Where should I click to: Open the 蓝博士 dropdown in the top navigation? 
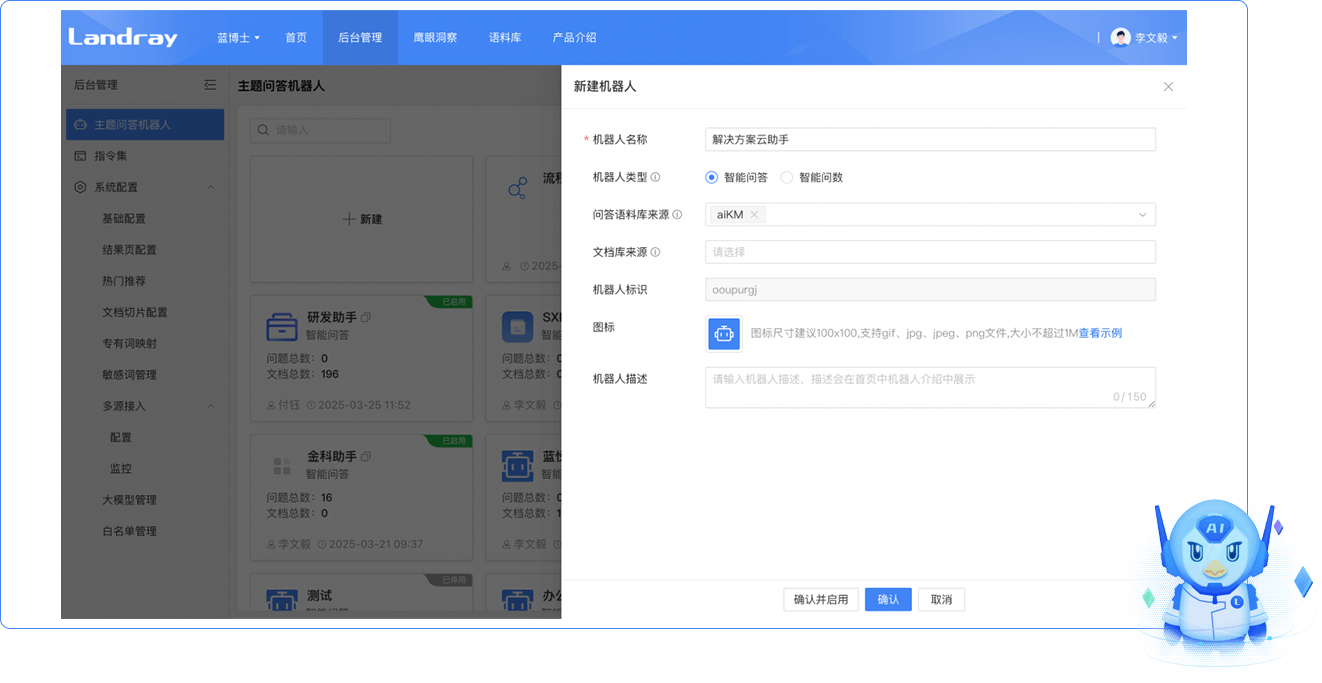(x=238, y=37)
